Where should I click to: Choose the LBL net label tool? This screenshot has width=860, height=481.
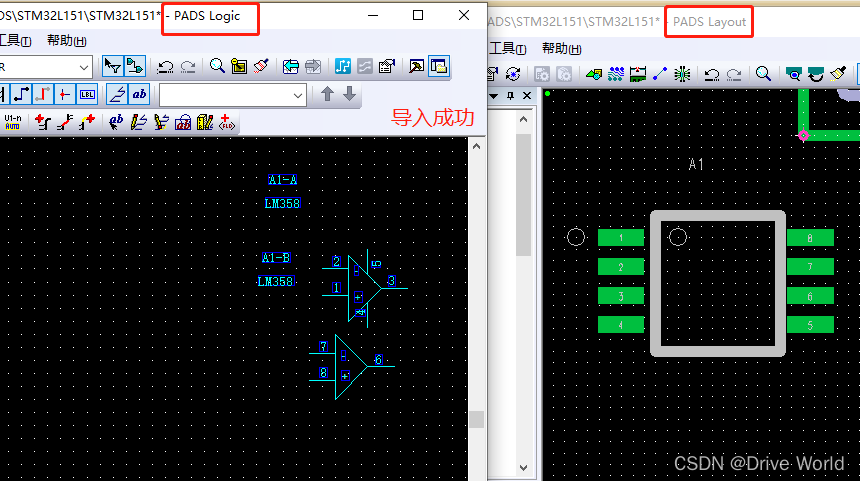tap(87, 94)
